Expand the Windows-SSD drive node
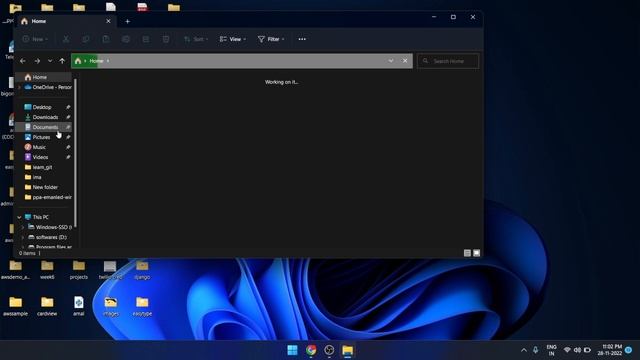 22,227
